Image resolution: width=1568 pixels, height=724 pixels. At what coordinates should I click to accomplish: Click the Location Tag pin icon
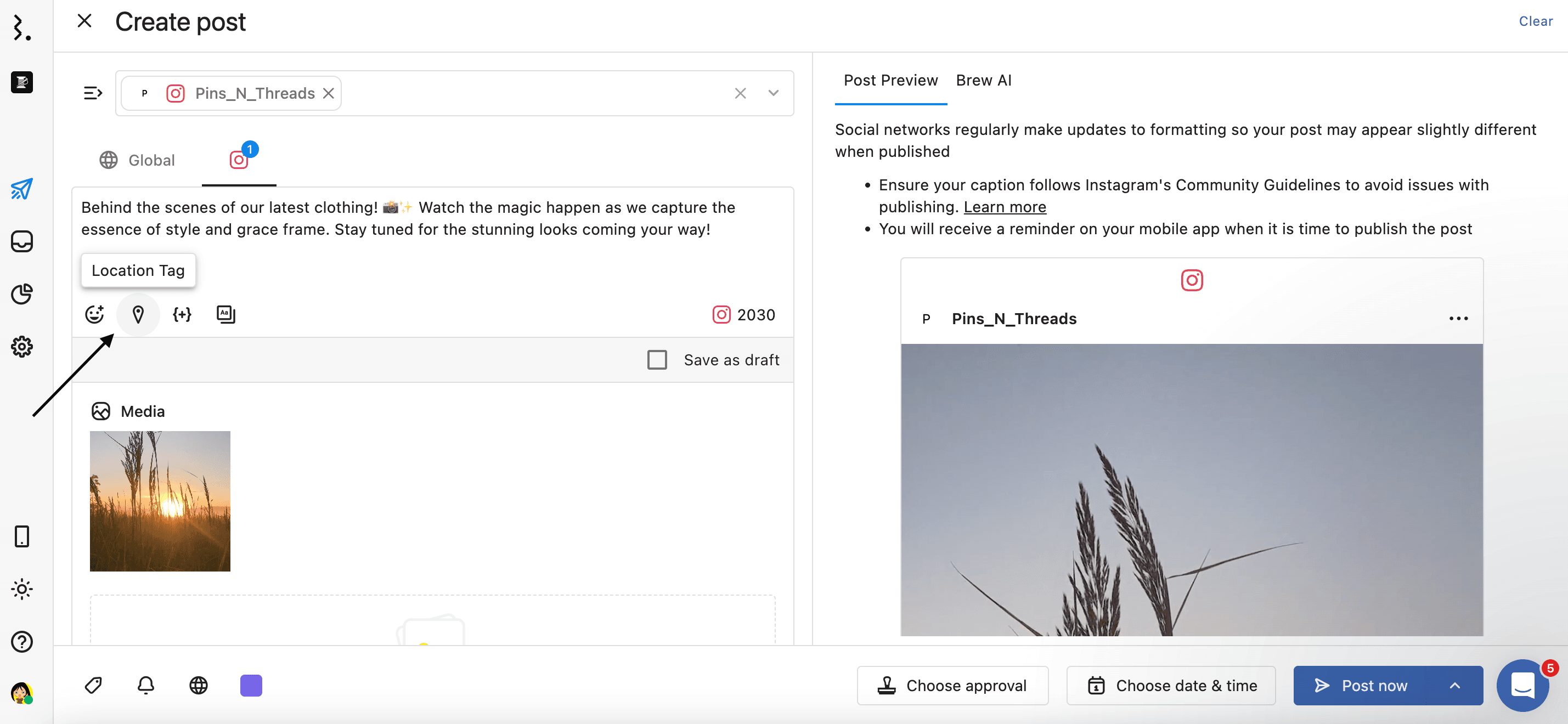(138, 314)
